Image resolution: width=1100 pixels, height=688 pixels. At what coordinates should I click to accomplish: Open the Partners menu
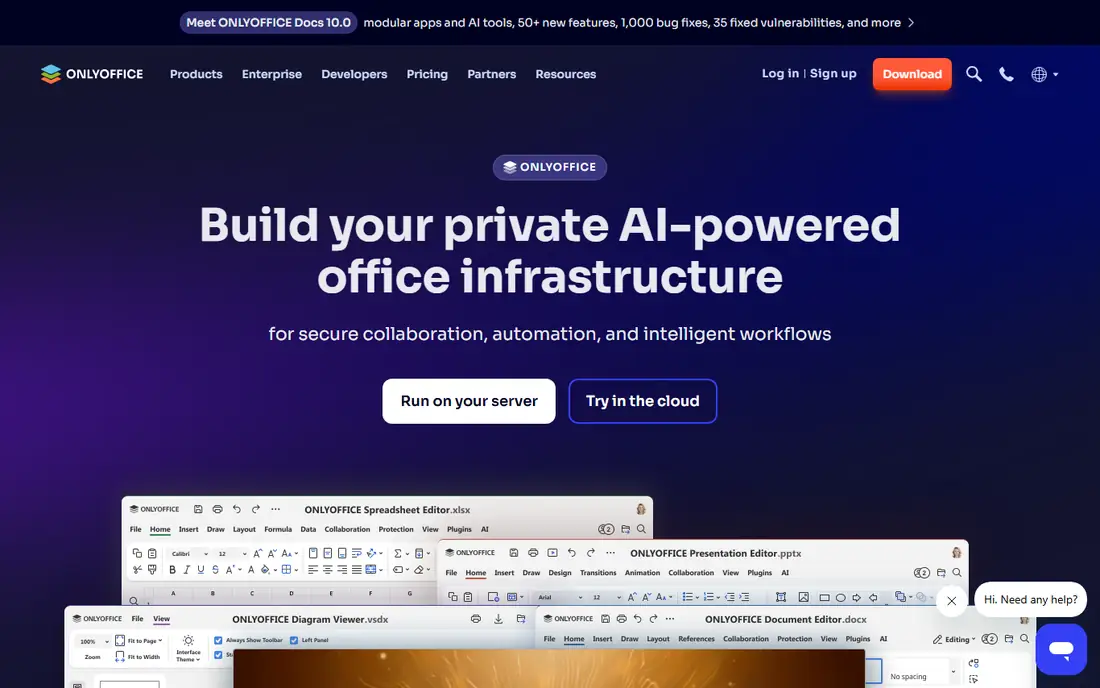(x=492, y=74)
